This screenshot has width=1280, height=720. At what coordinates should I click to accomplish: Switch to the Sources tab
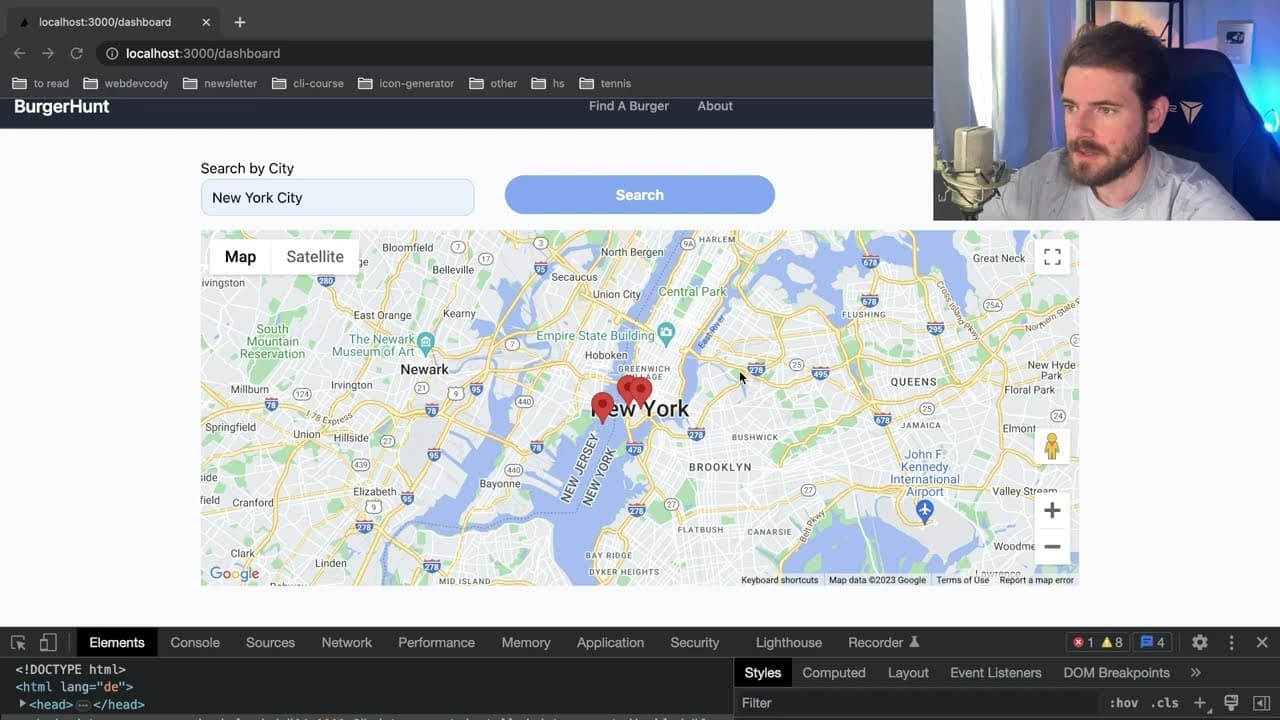[270, 643]
